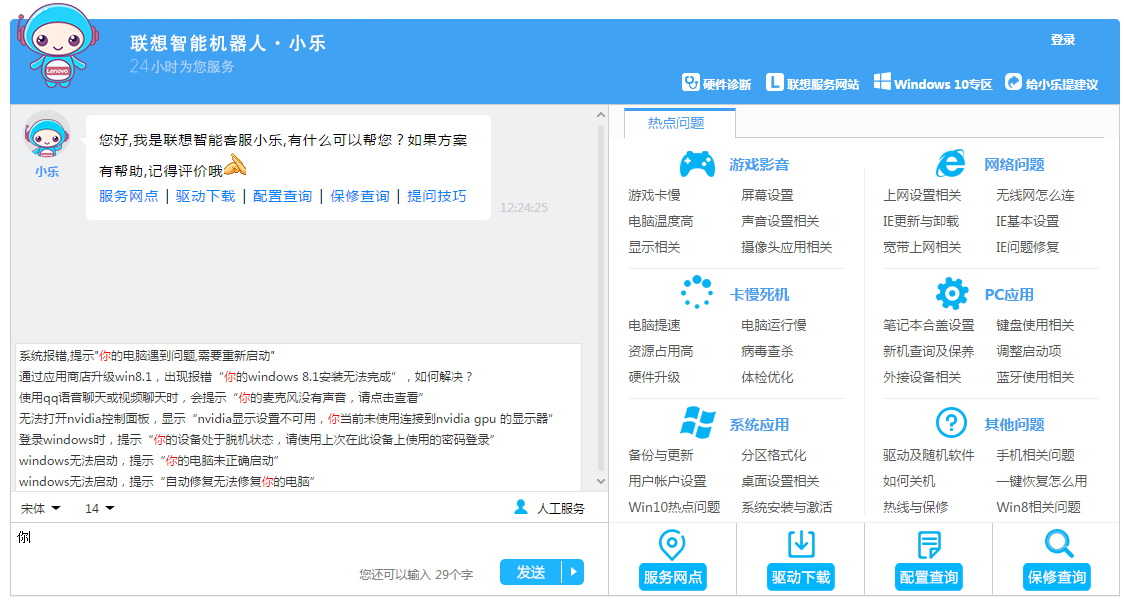The height and width of the screenshot is (600, 1124).
Task: Open the 配置查询 link in chat message
Action: pyautogui.click(x=282, y=196)
